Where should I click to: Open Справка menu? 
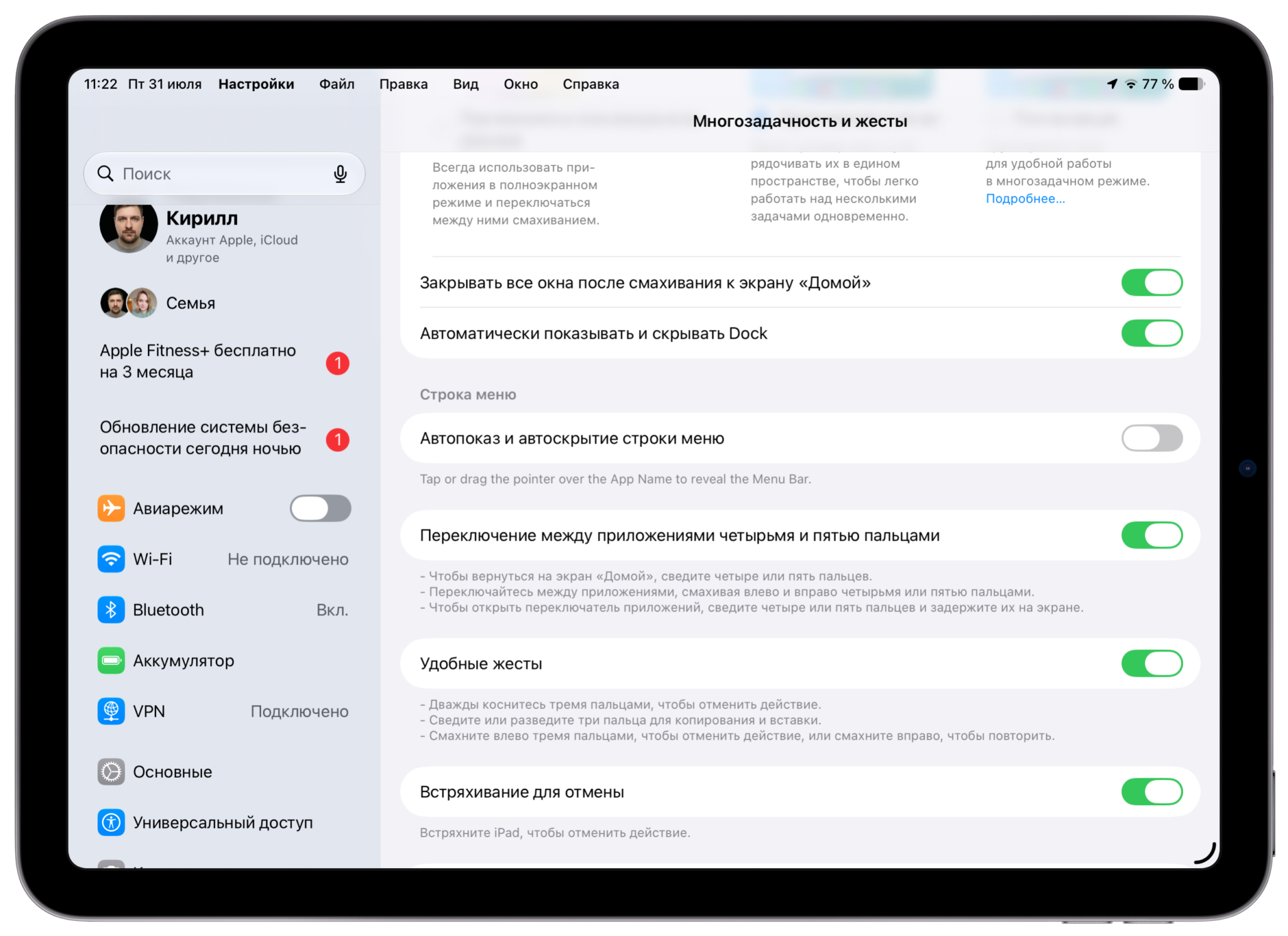coord(591,84)
